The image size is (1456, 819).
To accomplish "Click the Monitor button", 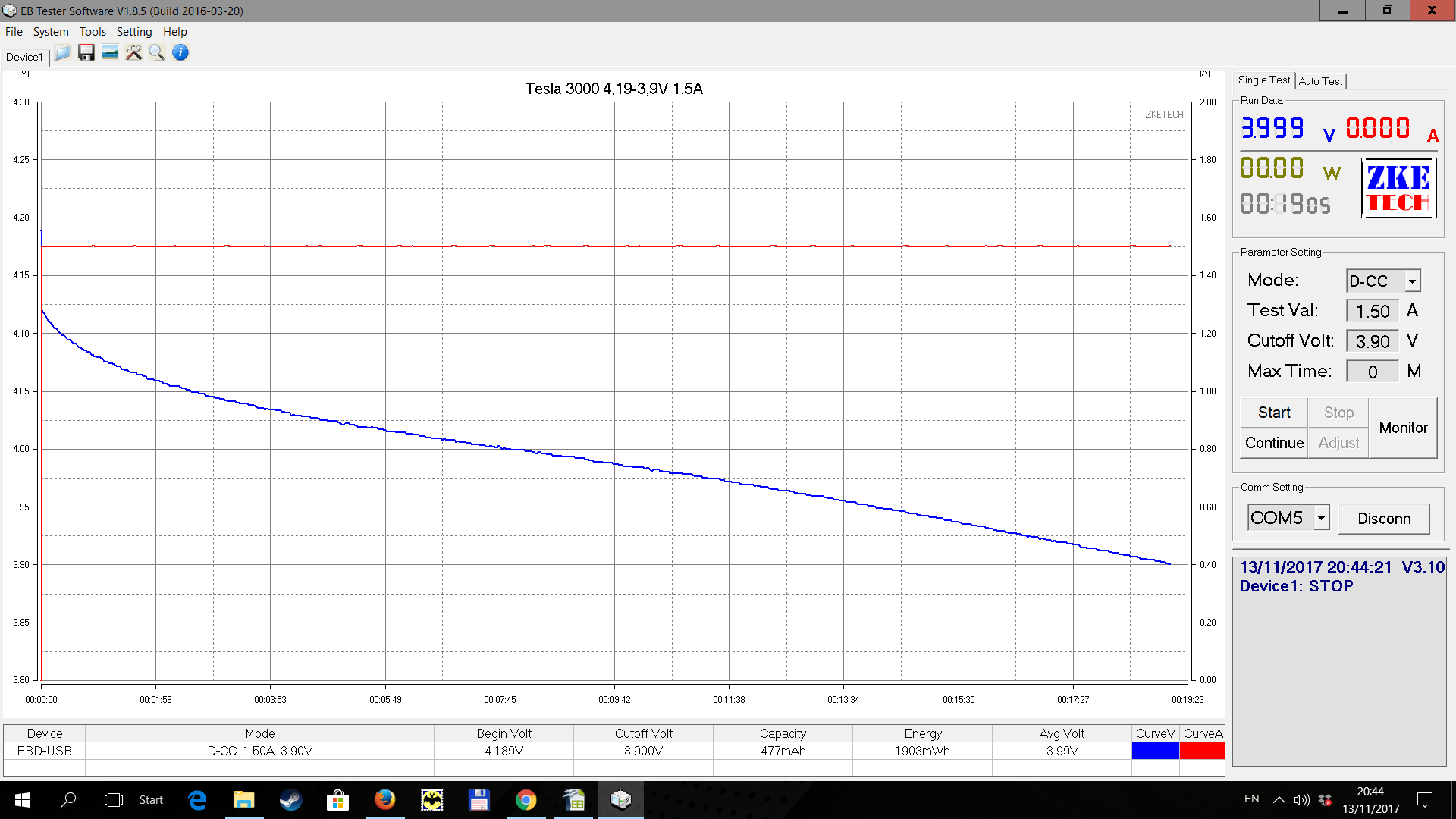I will click(1403, 428).
